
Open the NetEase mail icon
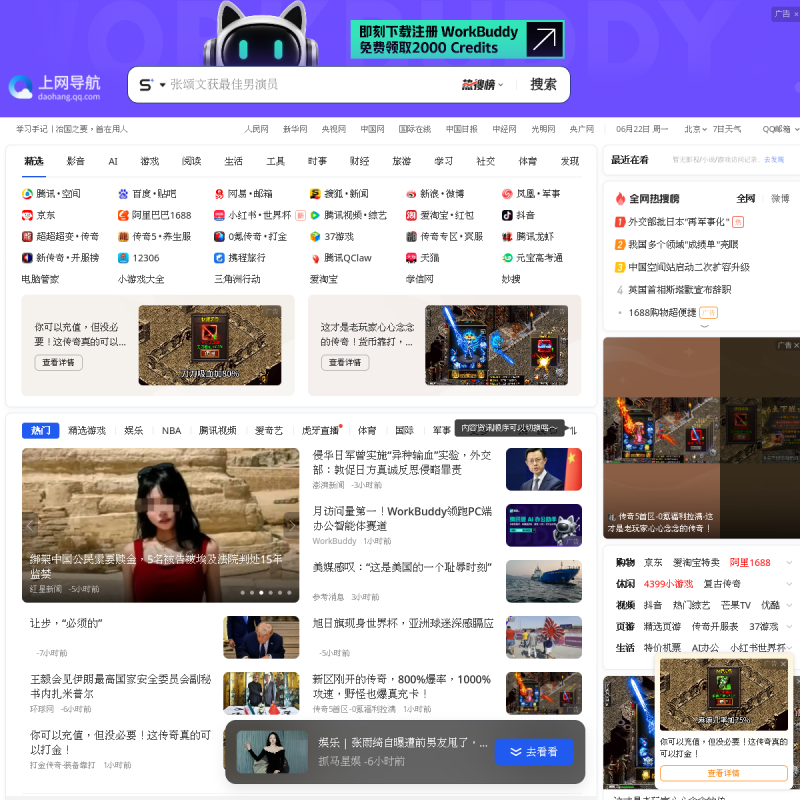click(219, 194)
